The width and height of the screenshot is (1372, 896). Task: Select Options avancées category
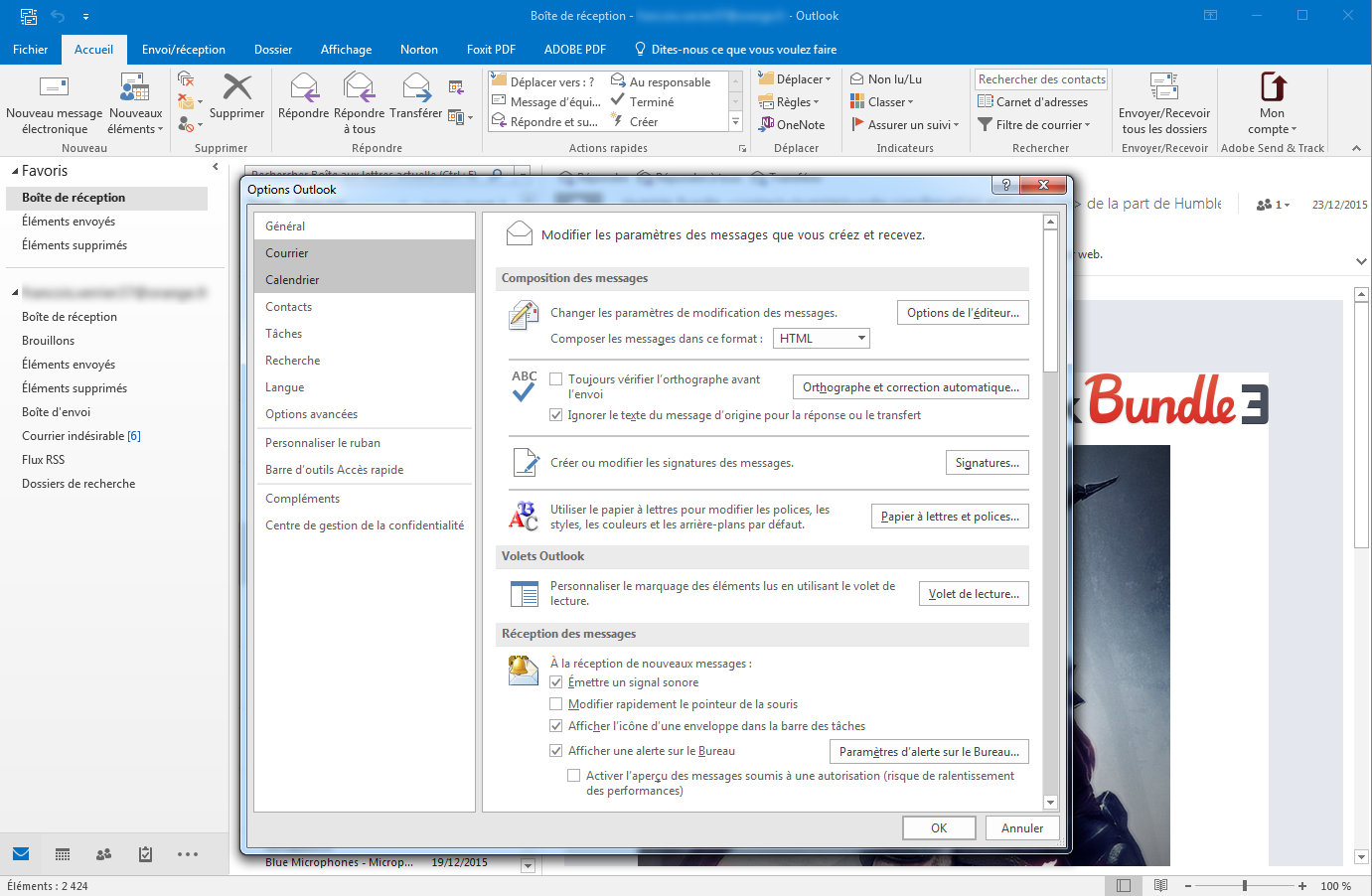pos(364,414)
